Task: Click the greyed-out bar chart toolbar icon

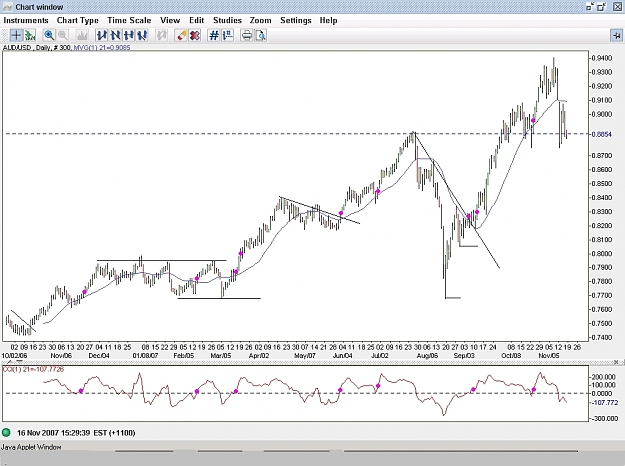Action: tap(82, 35)
